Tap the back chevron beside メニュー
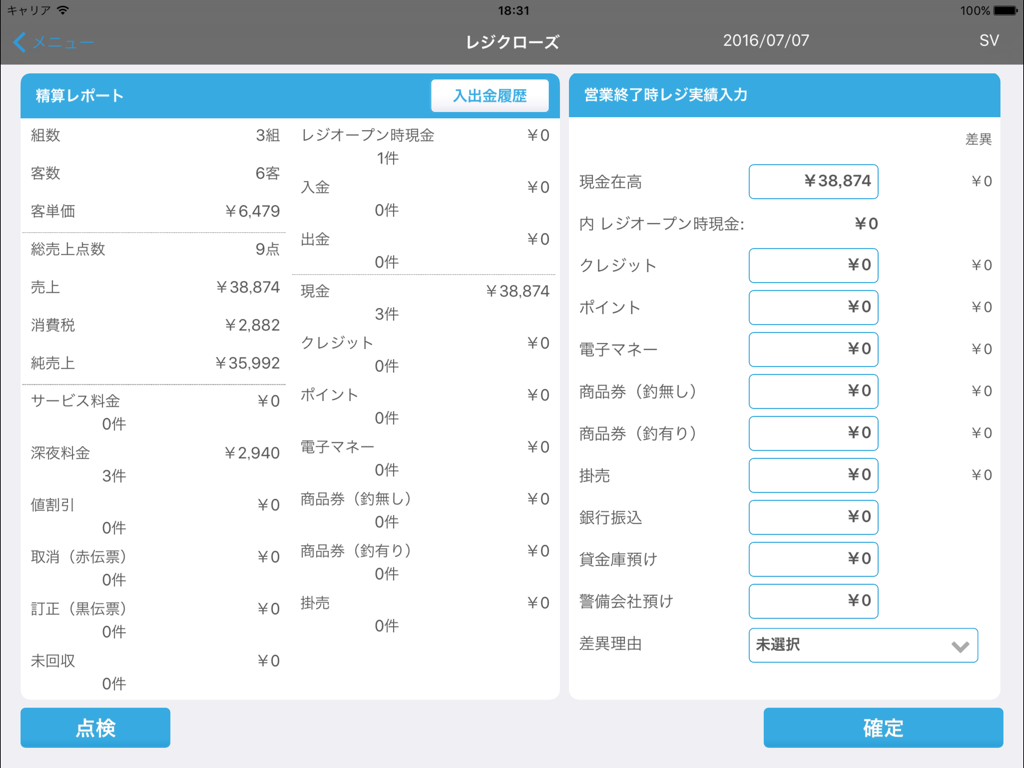 pos(20,42)
